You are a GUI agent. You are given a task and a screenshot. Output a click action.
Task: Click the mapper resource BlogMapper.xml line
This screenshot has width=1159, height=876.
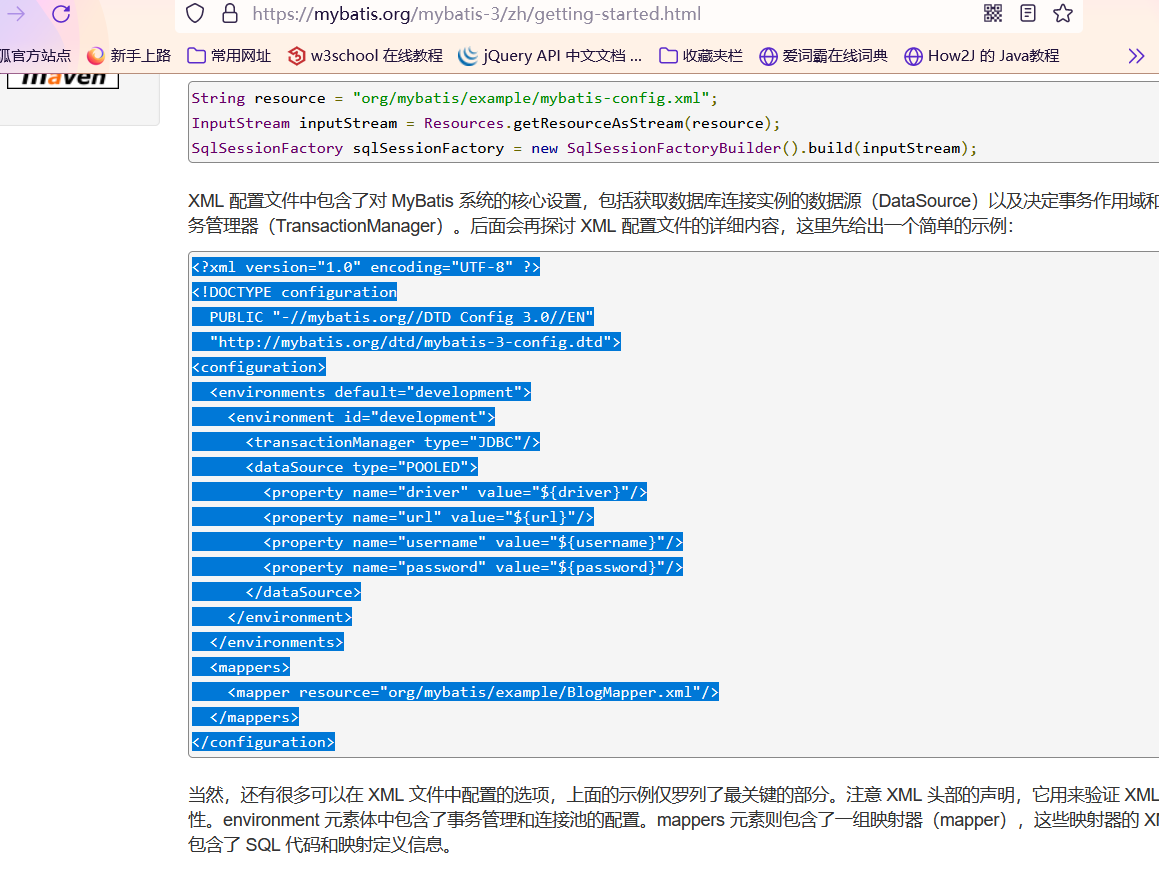(x=455, y=693)
